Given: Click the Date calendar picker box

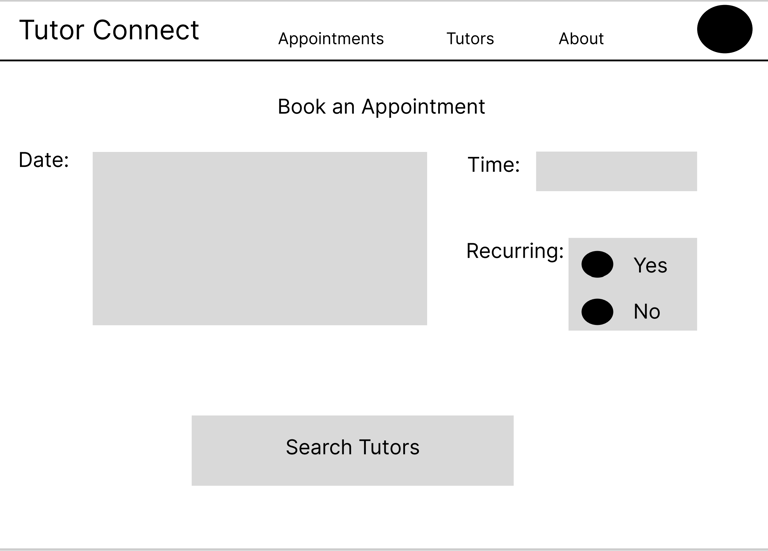Looking at the screenshot, I should [x=259, y=238].
